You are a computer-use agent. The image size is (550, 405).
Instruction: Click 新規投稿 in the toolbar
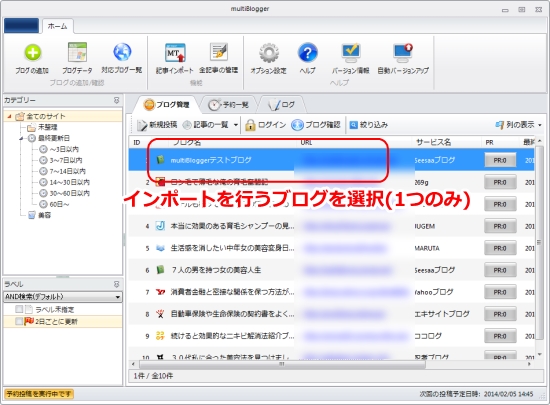(157, 125)
